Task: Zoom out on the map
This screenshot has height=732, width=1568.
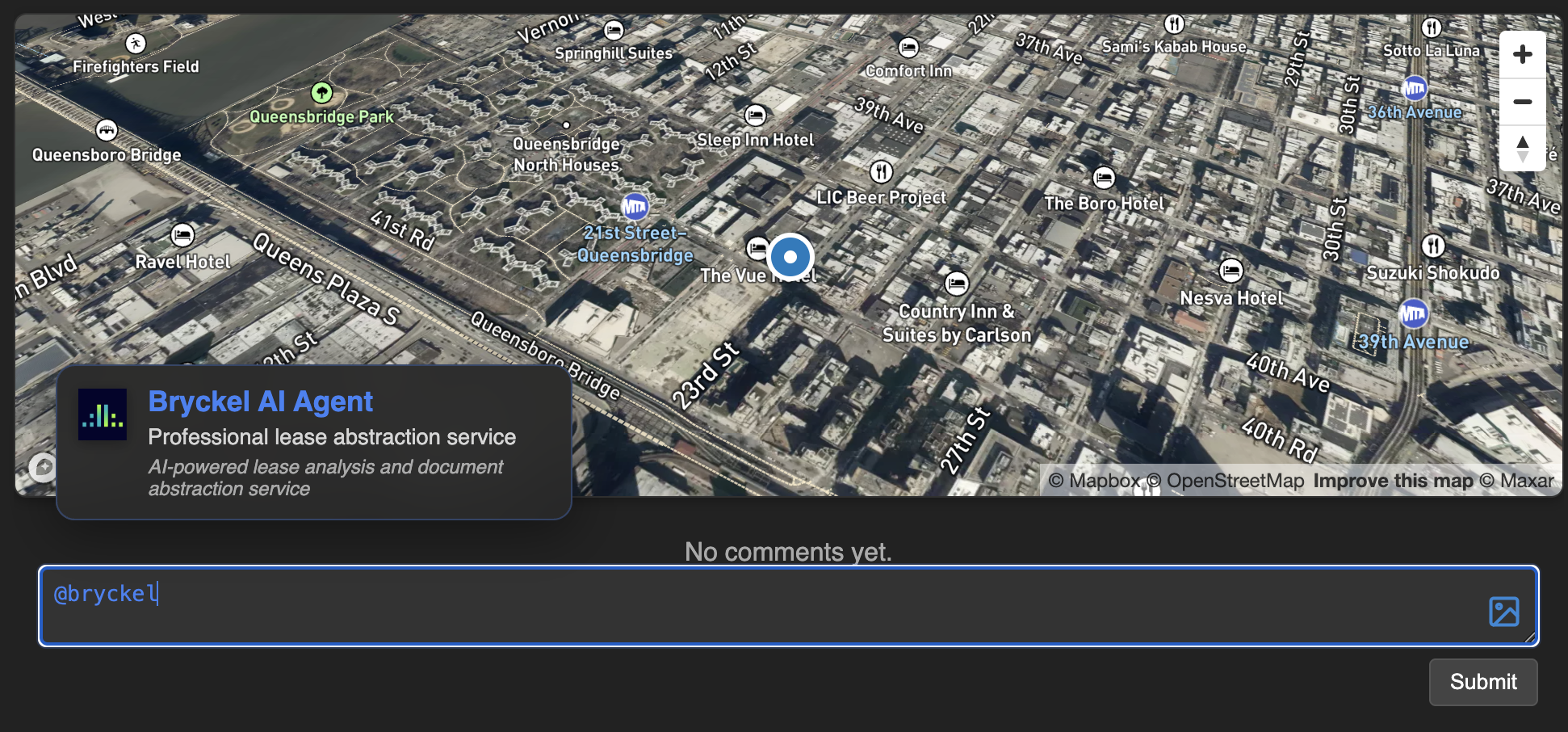Action: tap(1522, 102)
